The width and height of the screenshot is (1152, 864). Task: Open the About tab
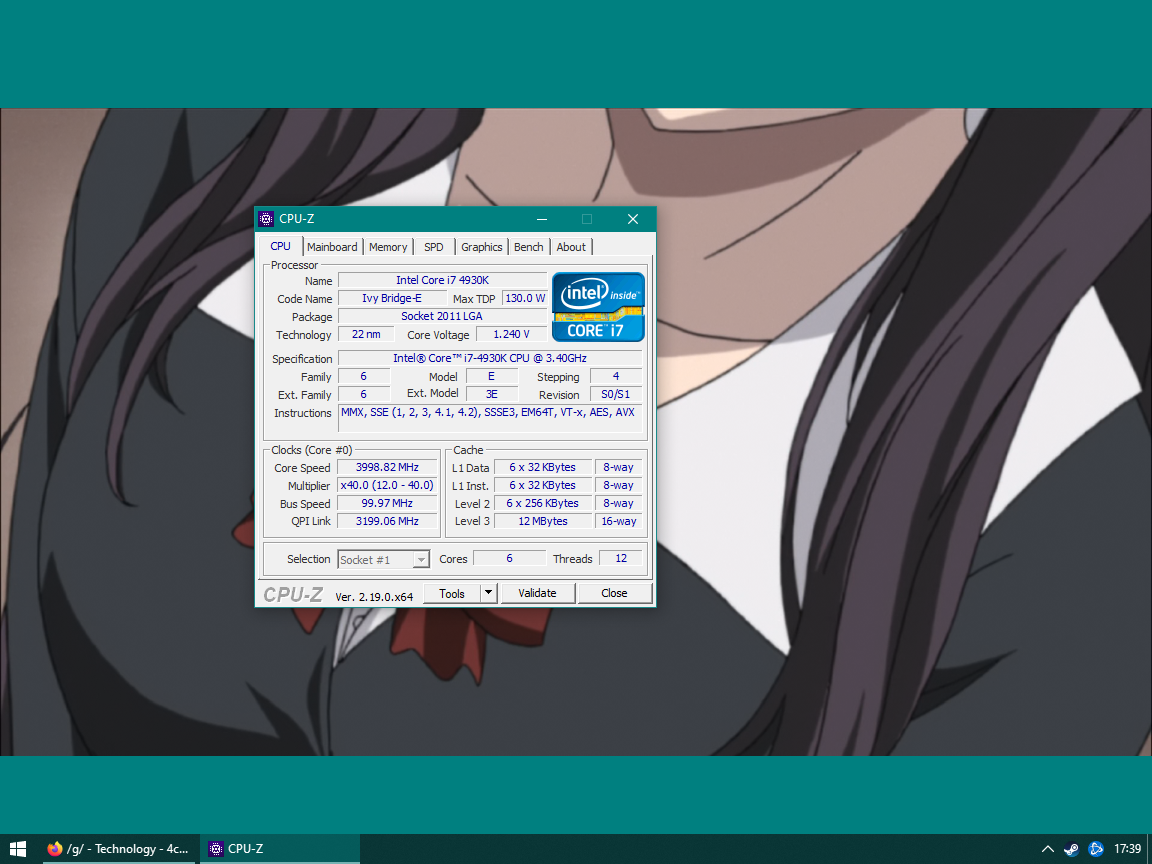click(x=571, y=247)
